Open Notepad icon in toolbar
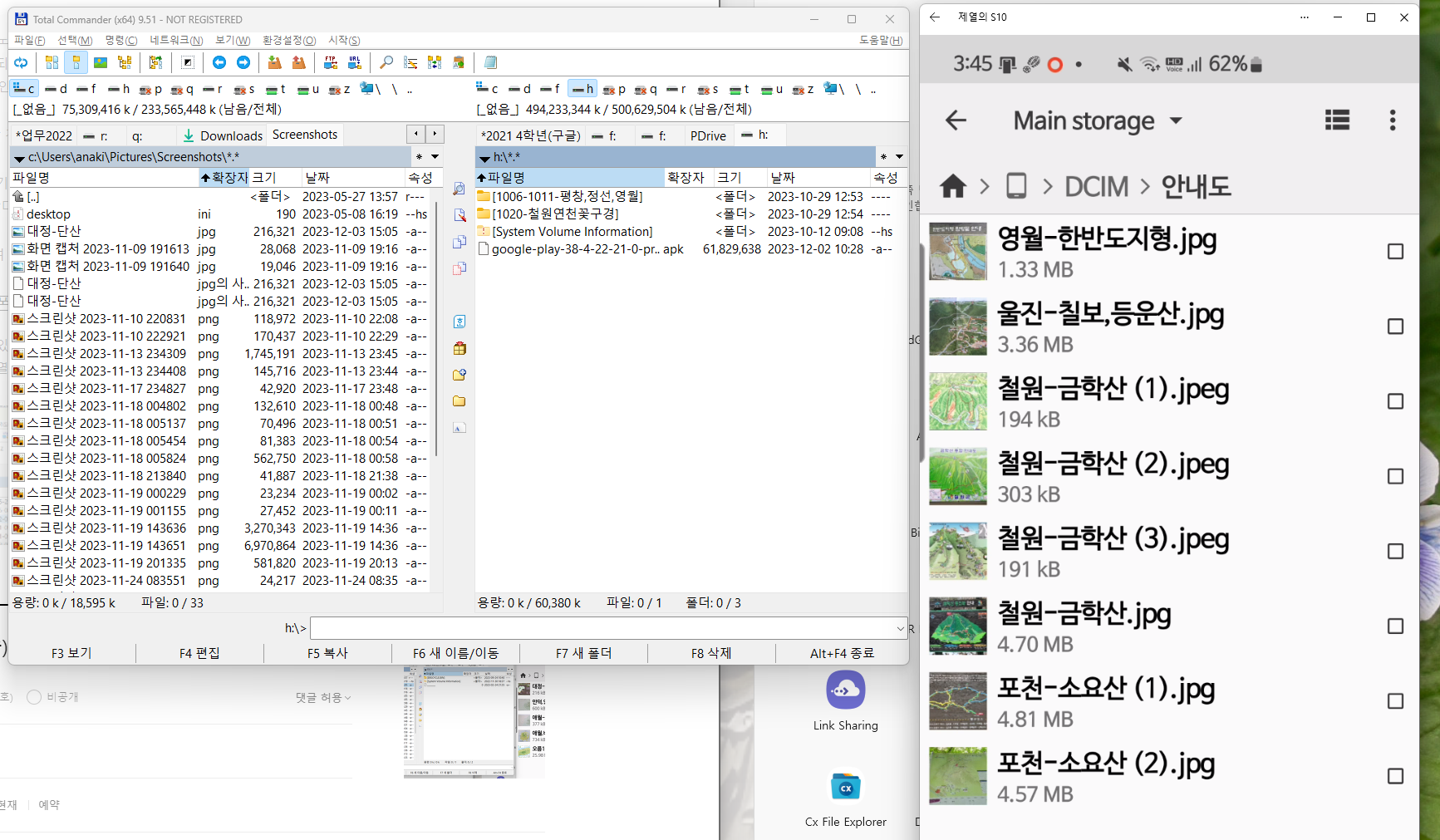Viewport: 1440px width, 840px height. tap(490, 62)
